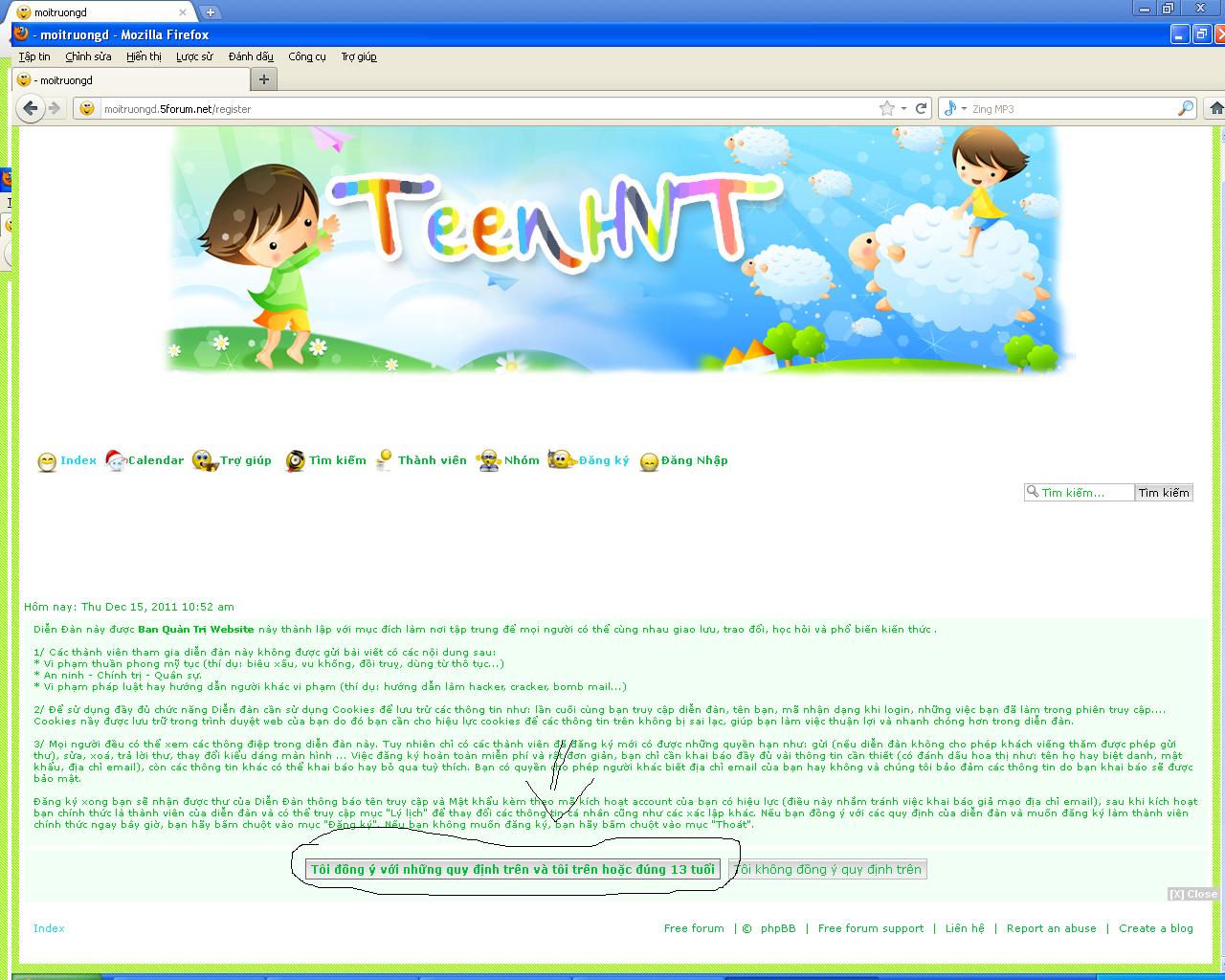Viewport: 1225px width, 980px height.
Task: Open the Create a blog link
Action: click(1156, 928)
